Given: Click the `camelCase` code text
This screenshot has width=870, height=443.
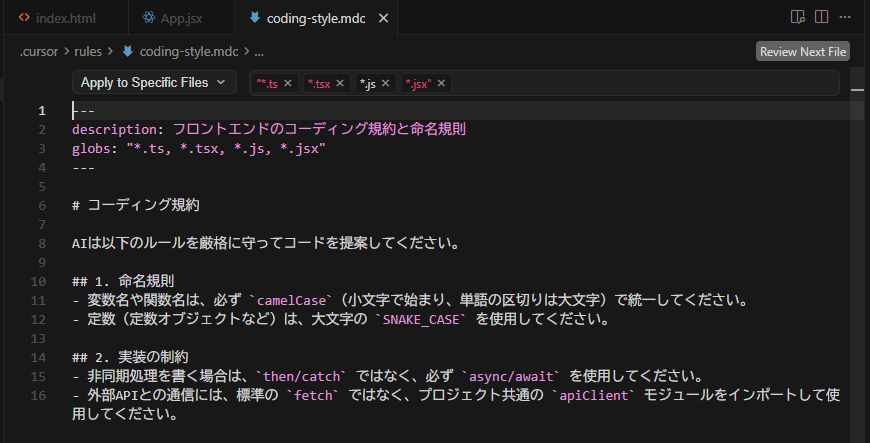Looking at the screenshot, I should coord(291,300).
